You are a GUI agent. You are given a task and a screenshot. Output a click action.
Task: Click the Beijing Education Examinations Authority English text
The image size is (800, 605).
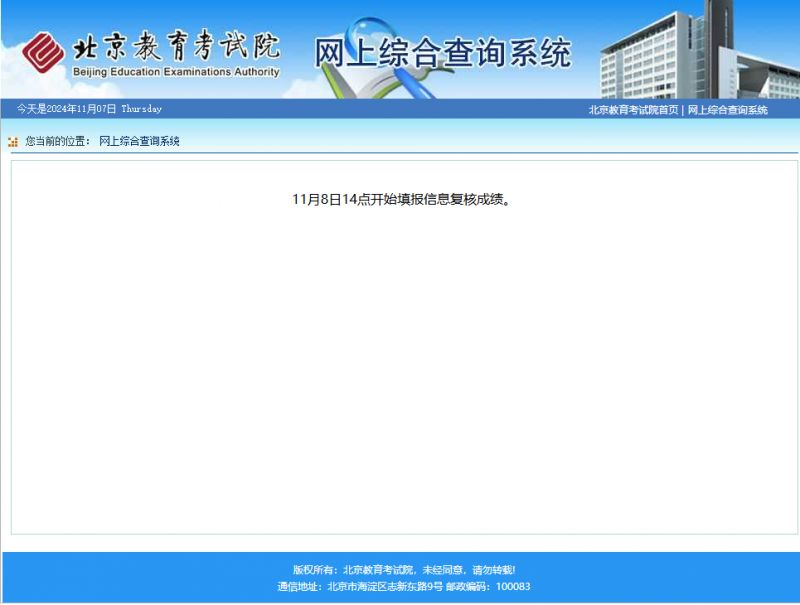176,72
